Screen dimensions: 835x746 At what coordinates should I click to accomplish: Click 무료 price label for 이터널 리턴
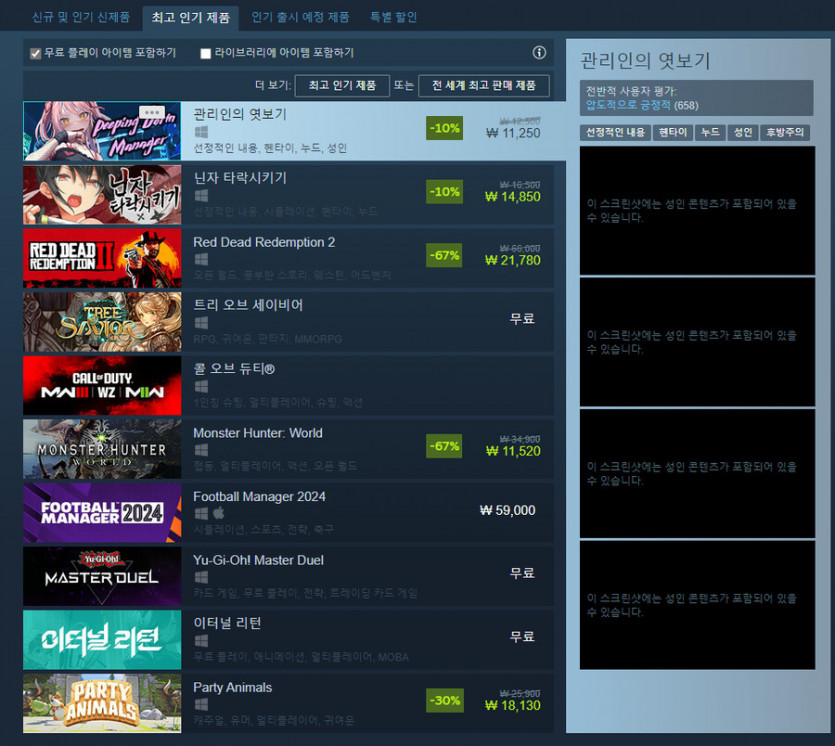point(522,636)
